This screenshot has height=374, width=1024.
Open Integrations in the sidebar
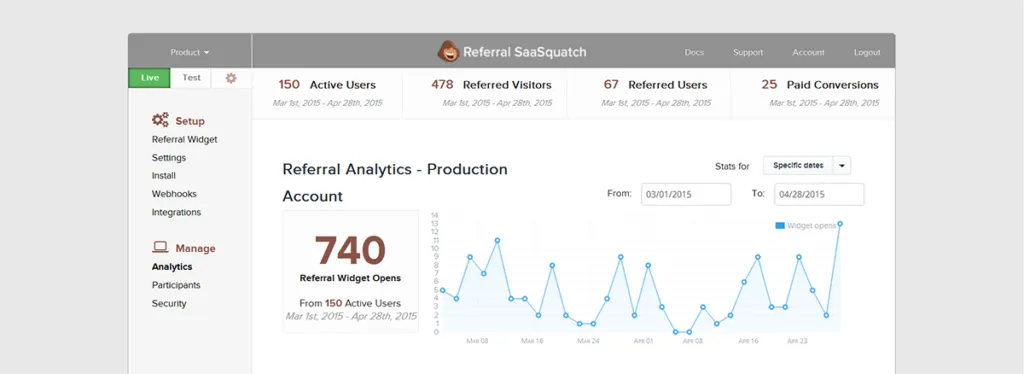click(x=176, y=212)
